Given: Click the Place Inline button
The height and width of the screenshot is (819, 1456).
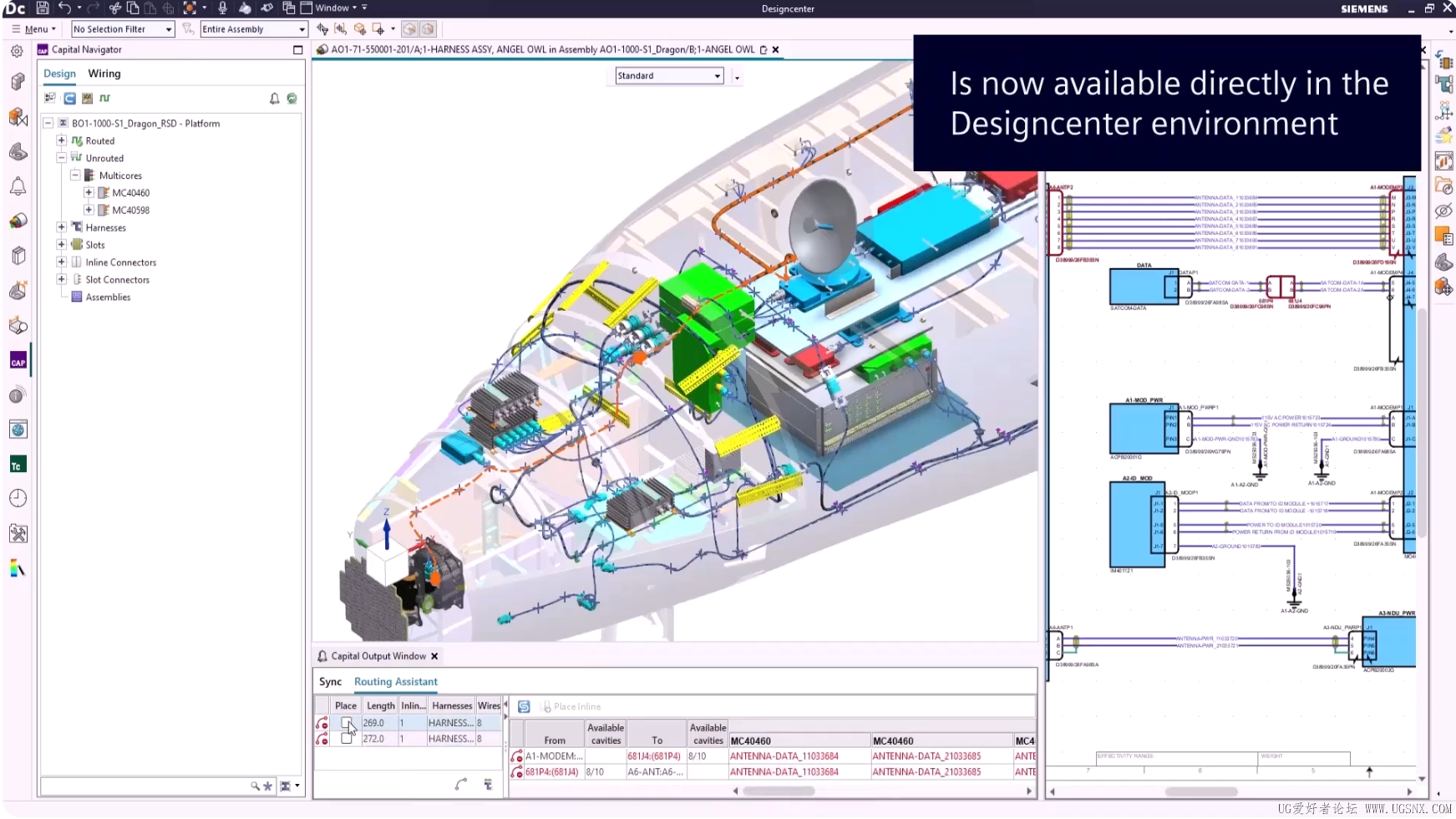Looking at the screenshot, I should [571, 707].
